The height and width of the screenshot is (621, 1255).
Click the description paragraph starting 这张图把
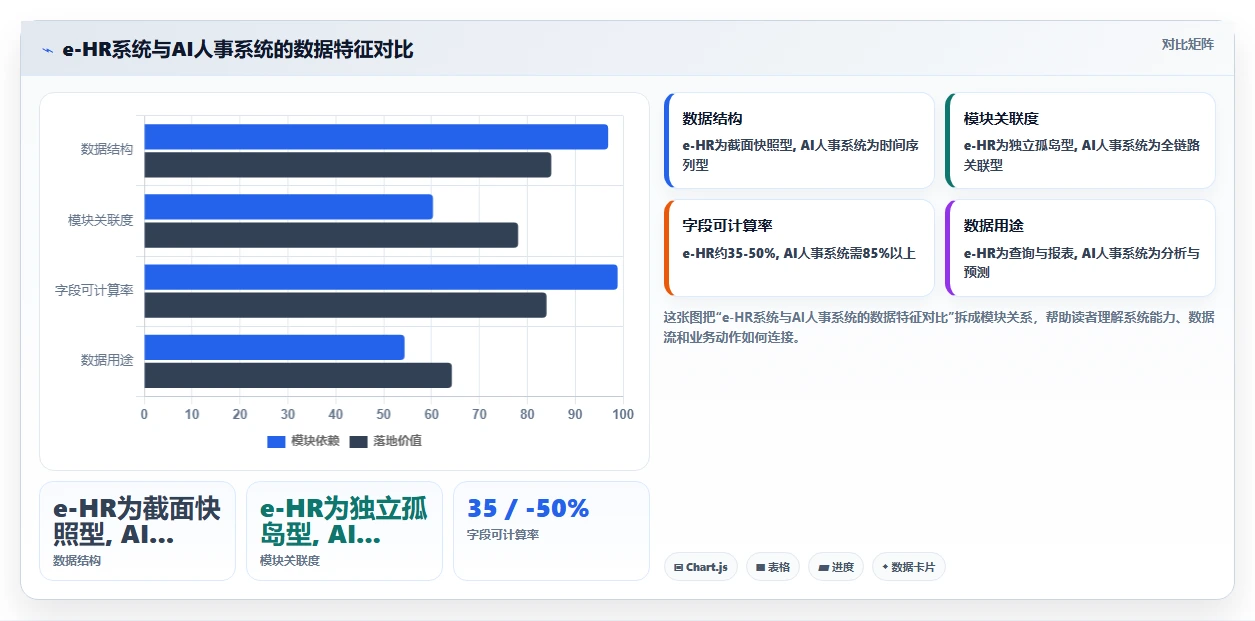(x=939, y=327)
